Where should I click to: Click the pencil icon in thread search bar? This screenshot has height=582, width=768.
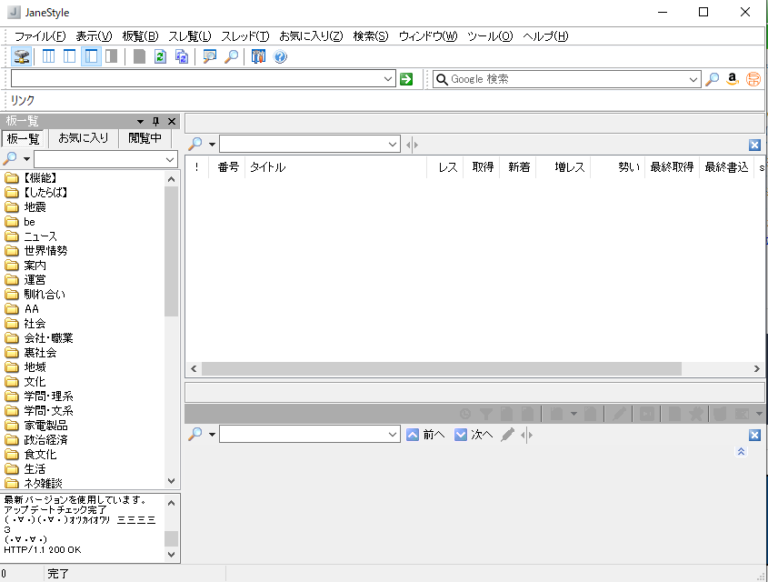coord(508,435)
